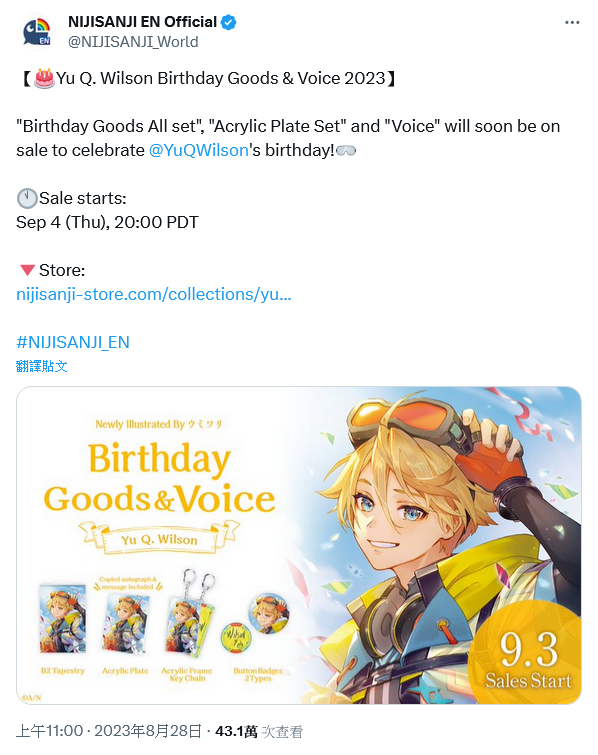This screenshot has width=598, height=755.
Task: Click the #NIJISANJI_EN hashtag
Action: [x=73, y=342]
